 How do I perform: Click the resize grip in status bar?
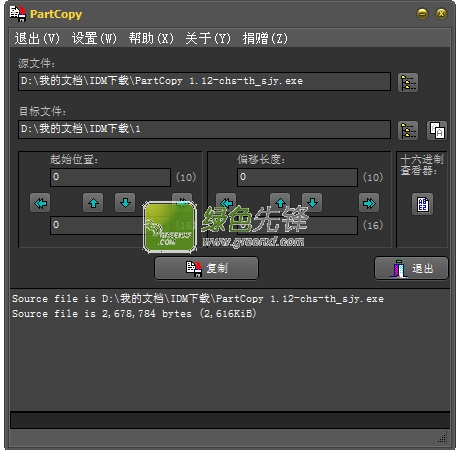click(442, 439)
